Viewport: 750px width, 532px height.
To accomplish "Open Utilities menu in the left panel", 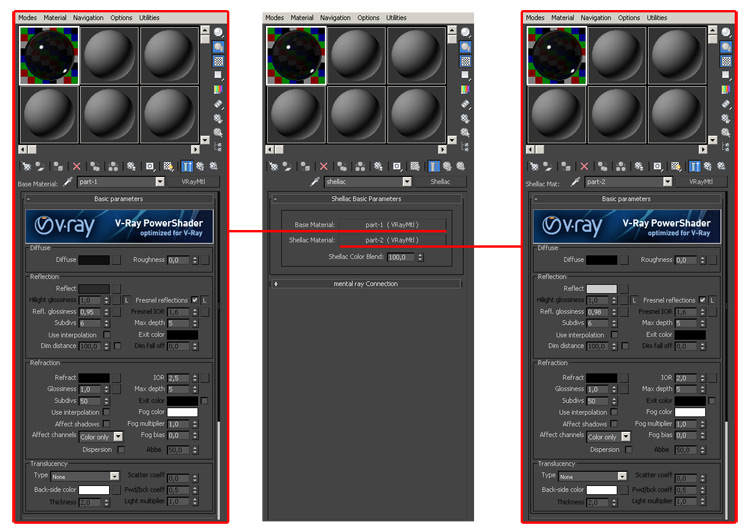I will [x=148, y=17].
